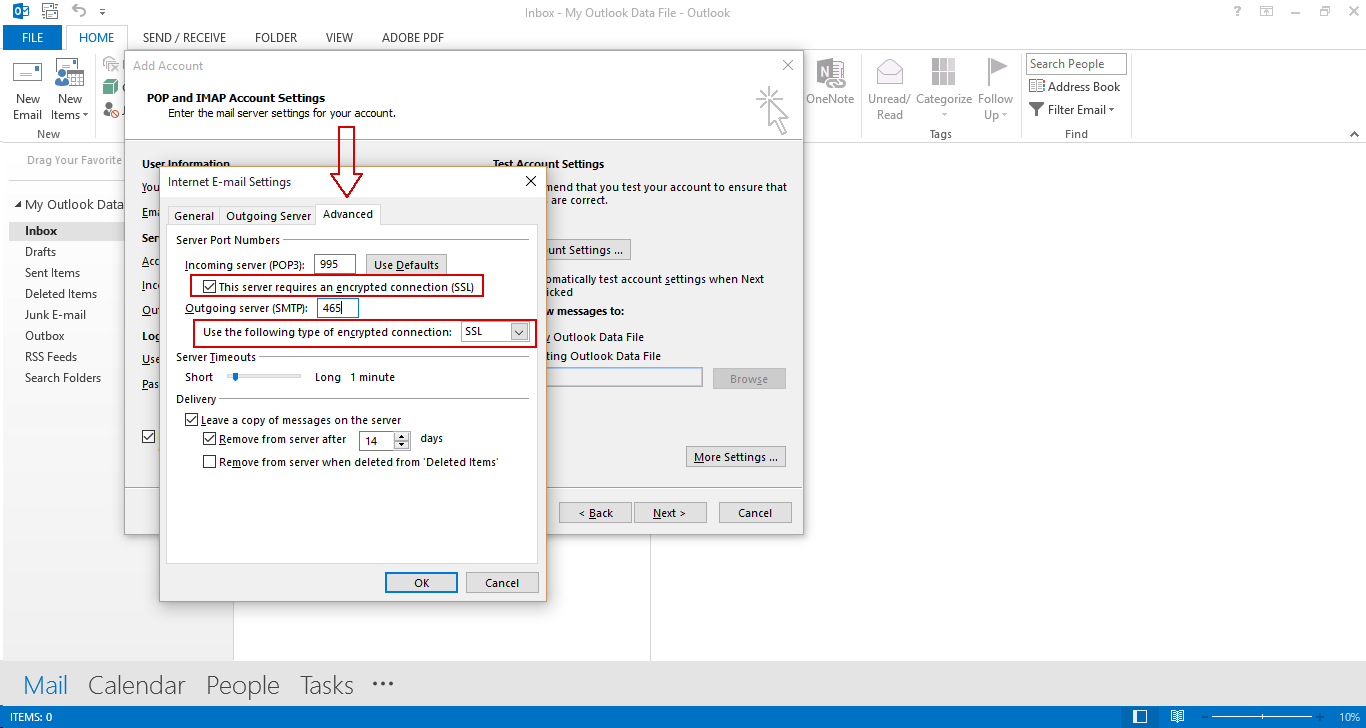Click the Send/Receive All Folders quick access icon
Image resolution: width=1366 pixels, height=728 pixels.
click(x=50, y=12)
